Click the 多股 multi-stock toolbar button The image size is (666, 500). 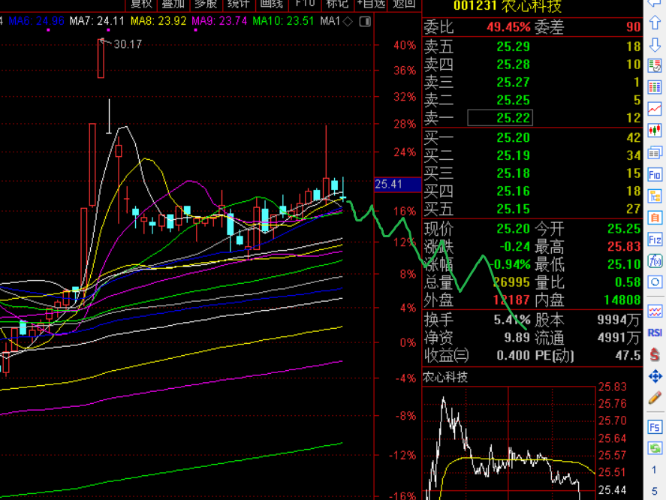[x=206, y=4]
